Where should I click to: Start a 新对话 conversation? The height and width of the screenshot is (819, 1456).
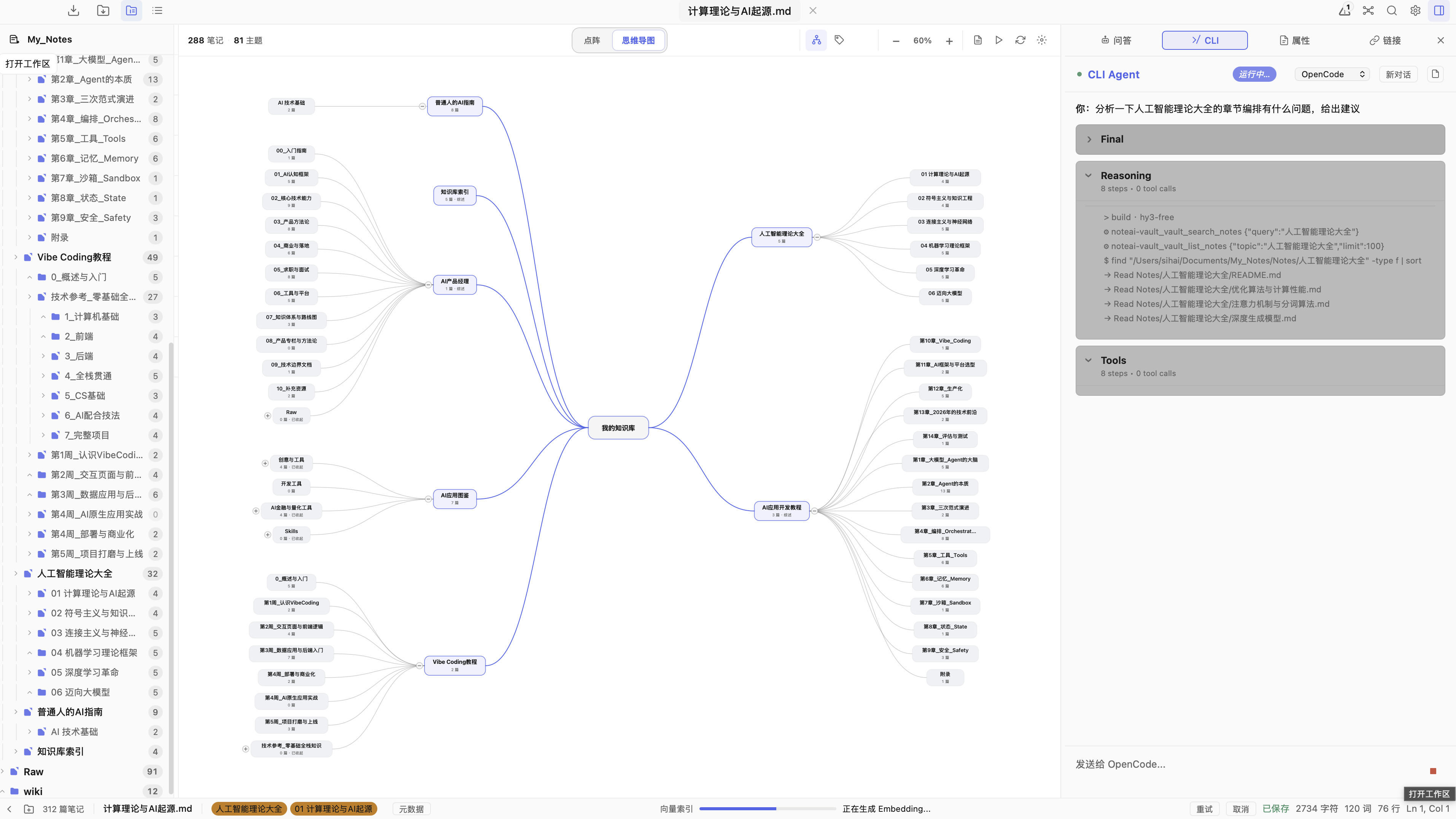(1398, 74)
